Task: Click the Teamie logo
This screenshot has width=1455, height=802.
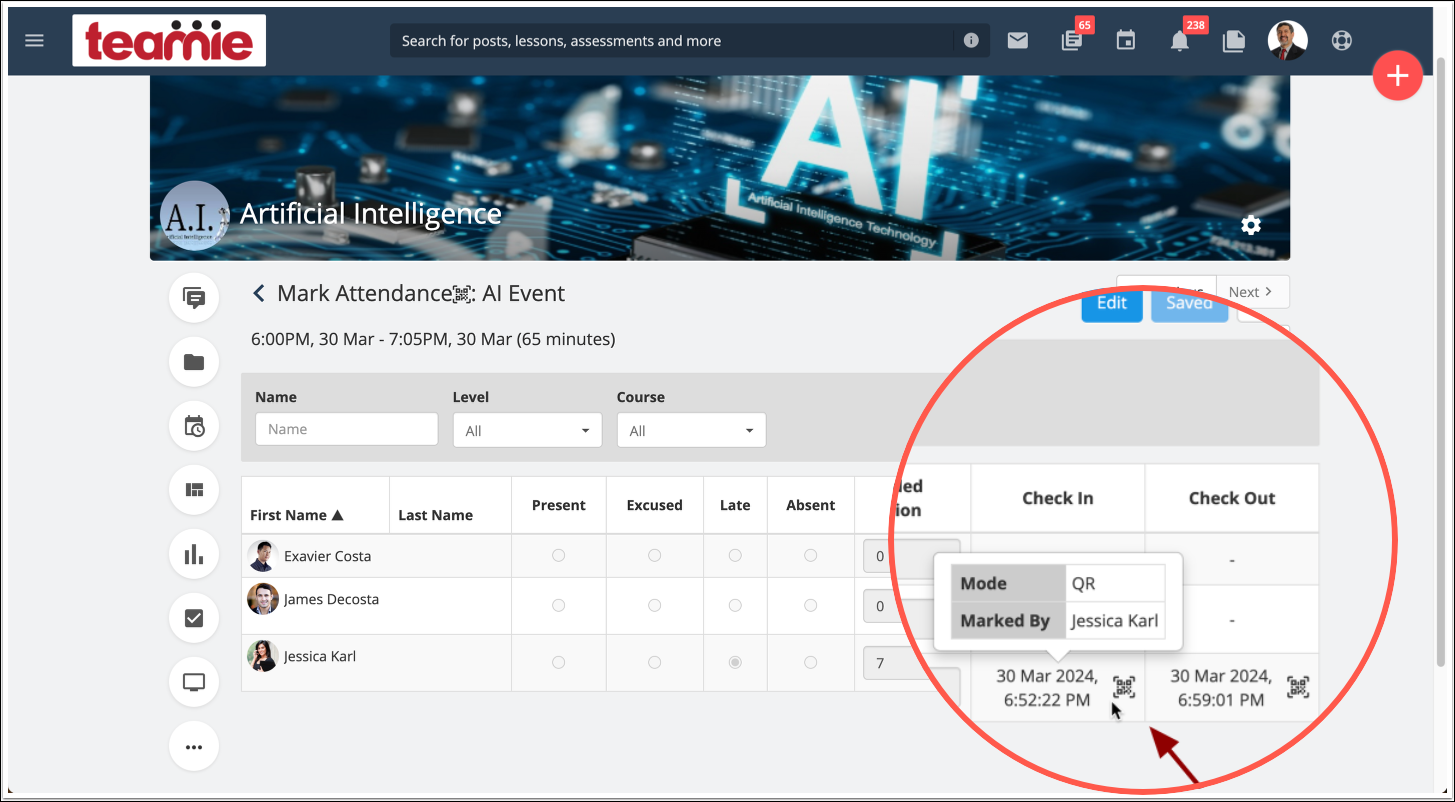Action: (169, 41)
